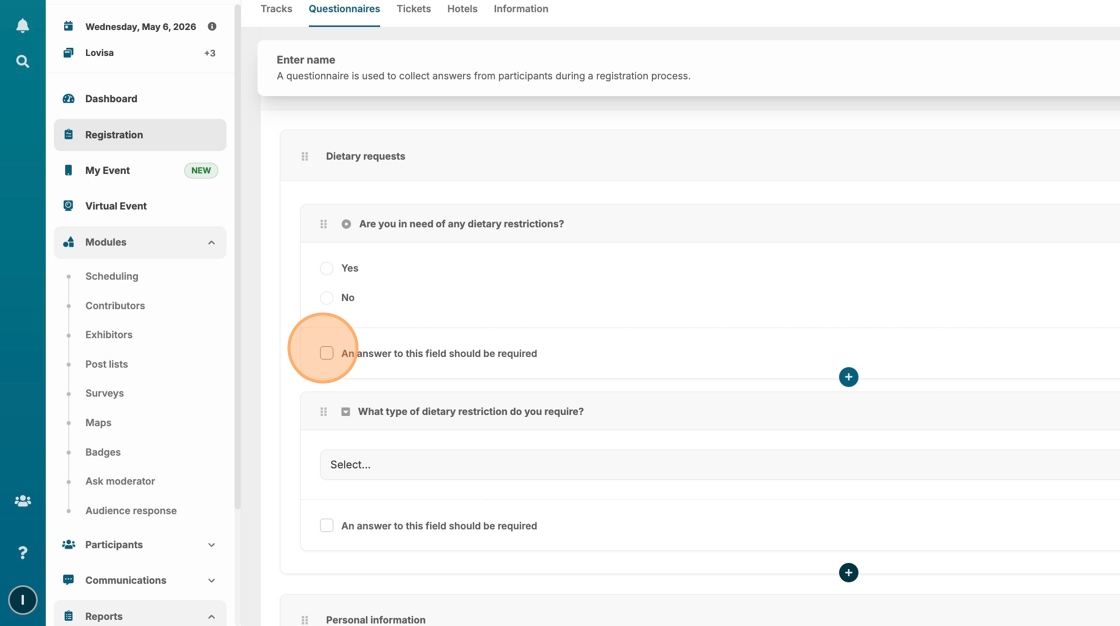Image resolution: width=1120 pixels, height=626 pixels.
Task: Check required answer box for restriction type question
Action: [x=327, y=526]
